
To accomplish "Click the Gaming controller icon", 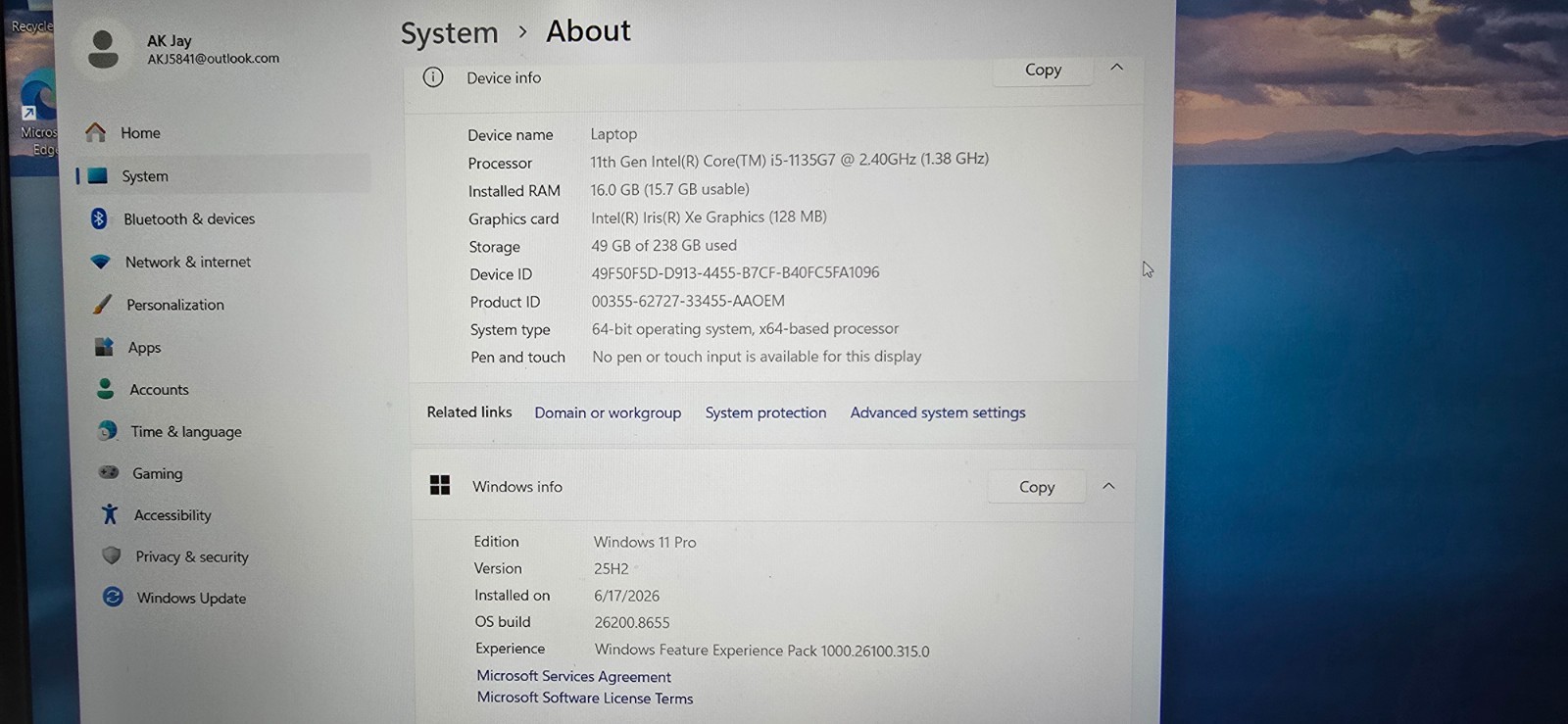I will pyautogui.click(x=109, y=472).
